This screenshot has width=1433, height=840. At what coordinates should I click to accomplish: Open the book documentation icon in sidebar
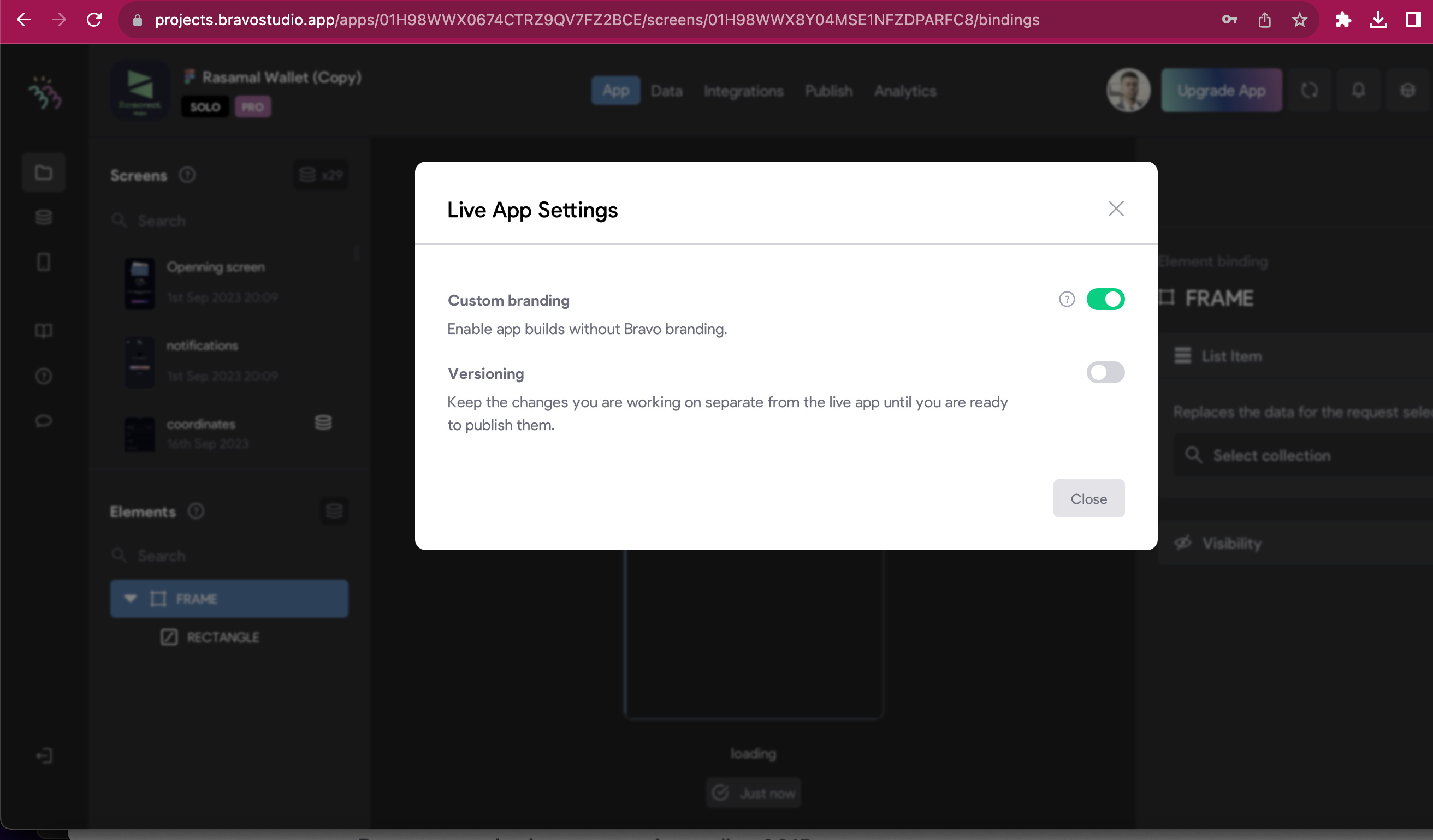tap(44, 331)
